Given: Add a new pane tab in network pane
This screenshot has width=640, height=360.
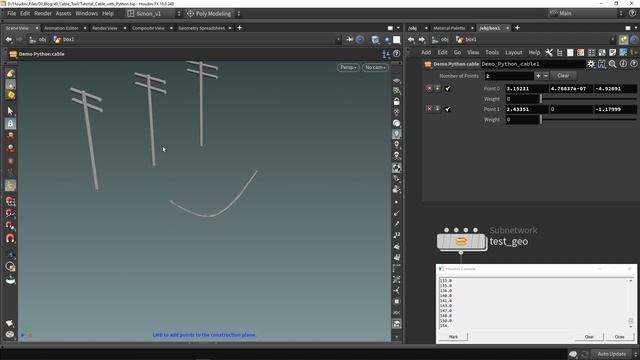Looking at the screenshot, I should pos(517,28).
